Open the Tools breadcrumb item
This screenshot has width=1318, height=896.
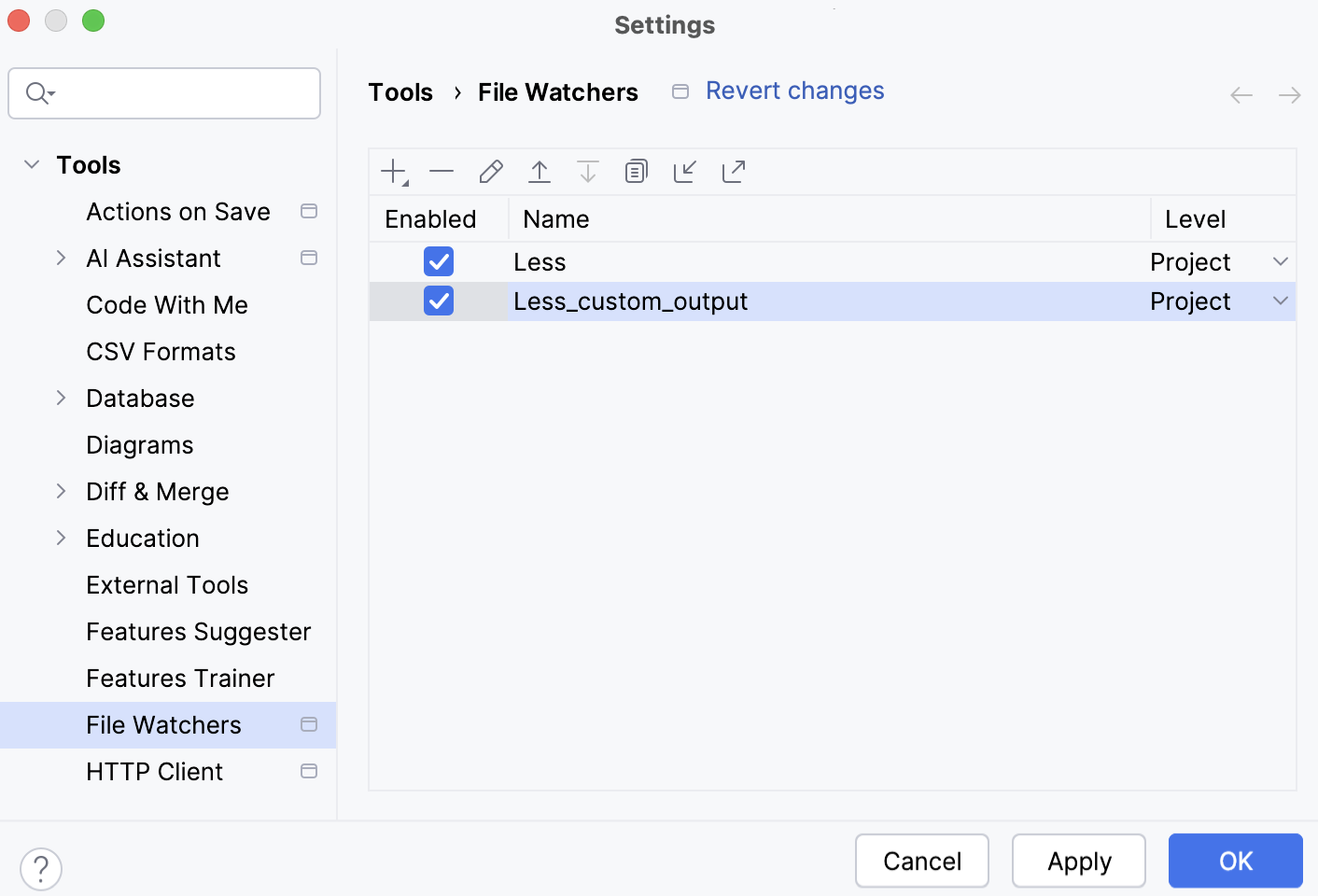pyautogui.click(x=400, y=91)
